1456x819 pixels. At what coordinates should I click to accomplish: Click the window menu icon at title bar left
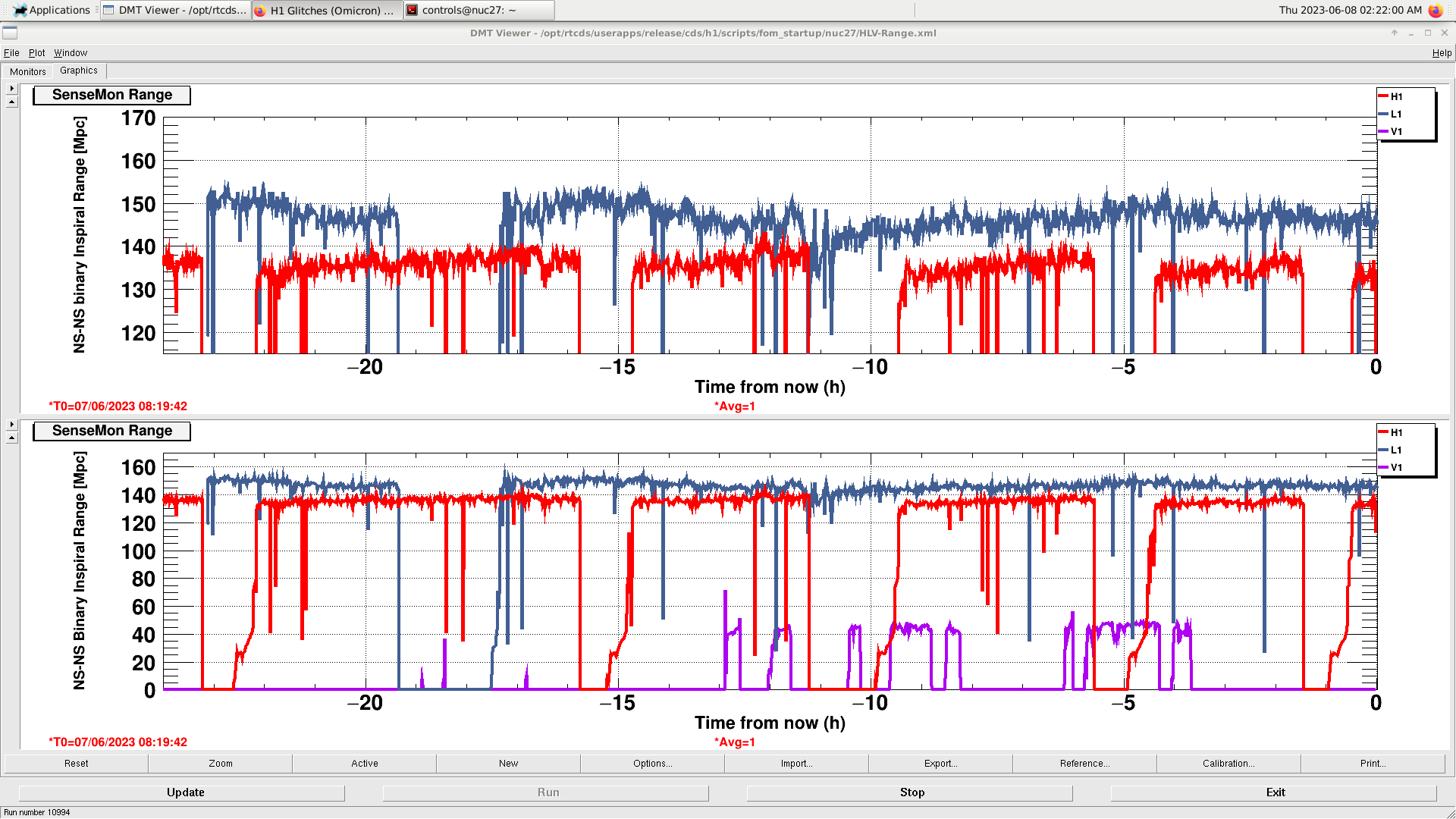point(10,33)
